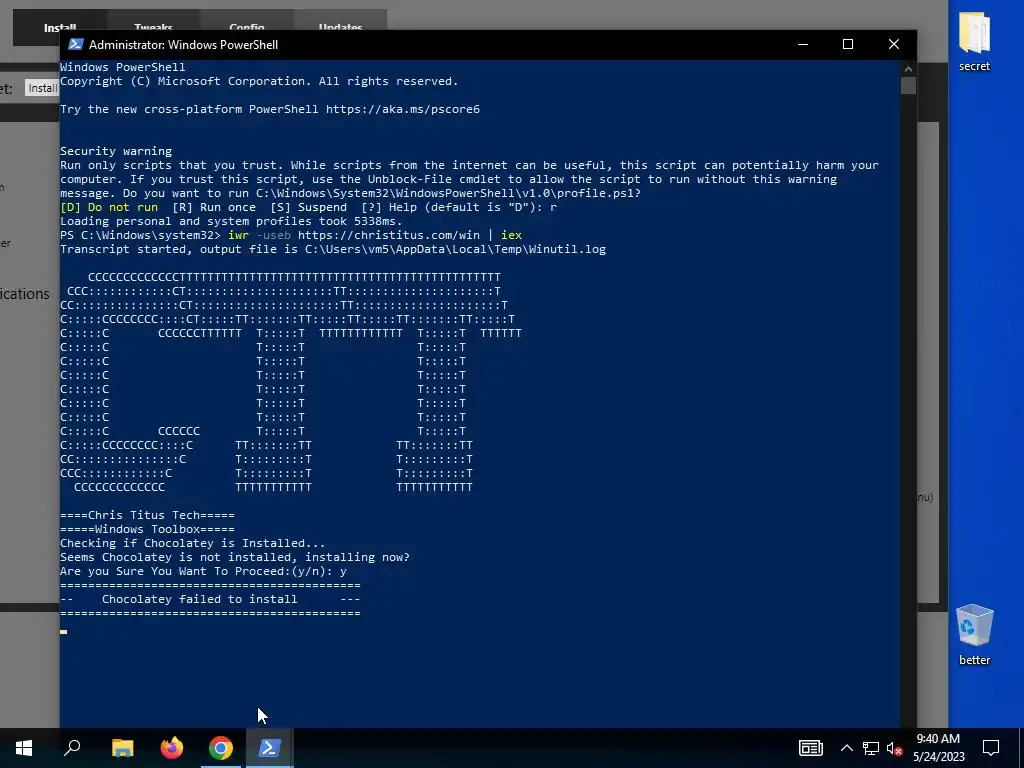
Task: Click the Install button in background window
Action: point(42,88)
